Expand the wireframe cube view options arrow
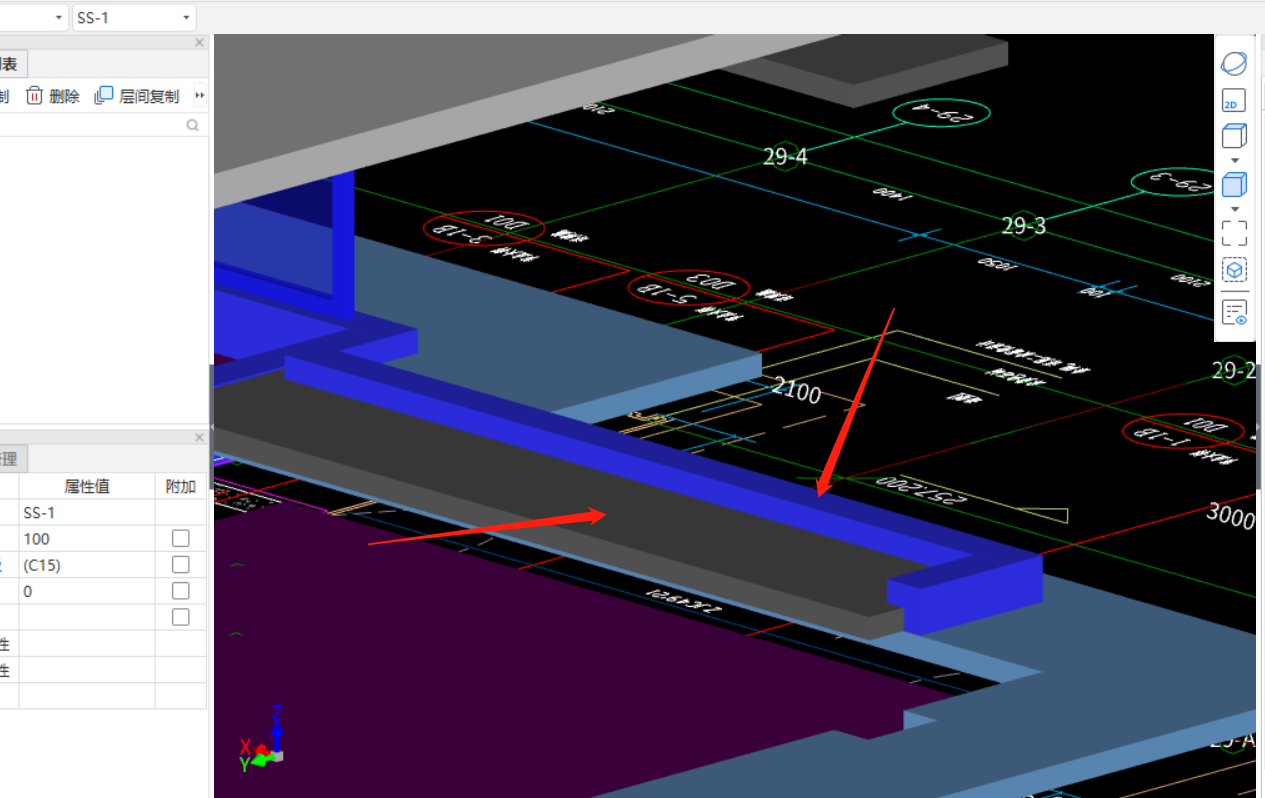 pos(1234,160)
